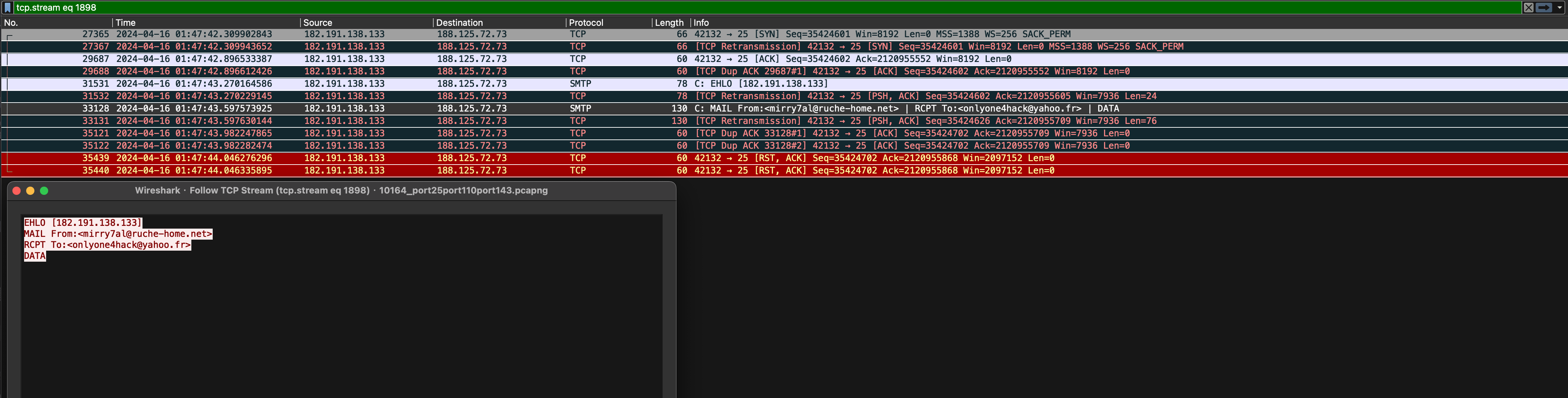Open the recent filters dropdown arrow
The height and width of the screenshot is (398, 1568).
(x=1559, y=7)
